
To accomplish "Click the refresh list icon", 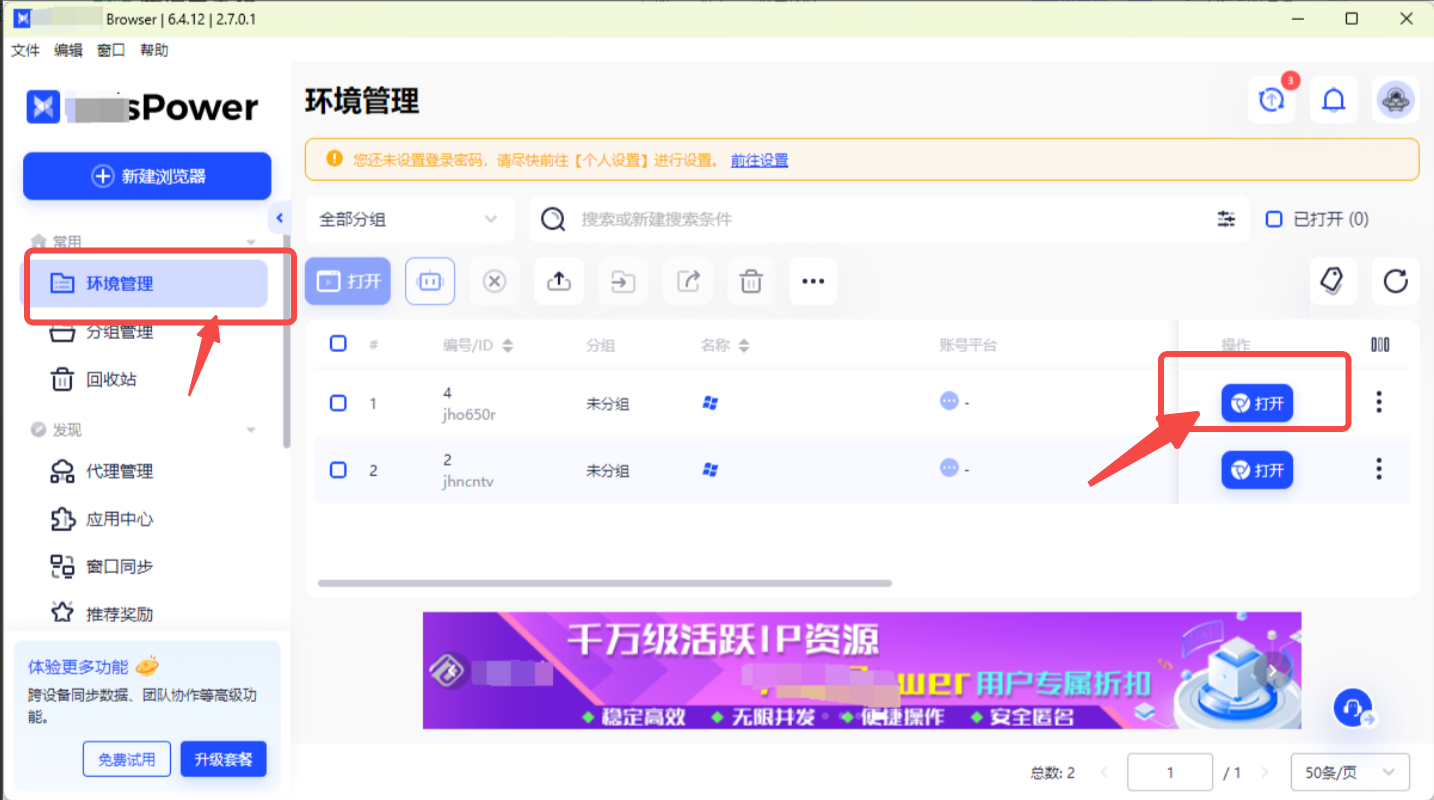I will pyautogui.click(x=1395, y=282).
